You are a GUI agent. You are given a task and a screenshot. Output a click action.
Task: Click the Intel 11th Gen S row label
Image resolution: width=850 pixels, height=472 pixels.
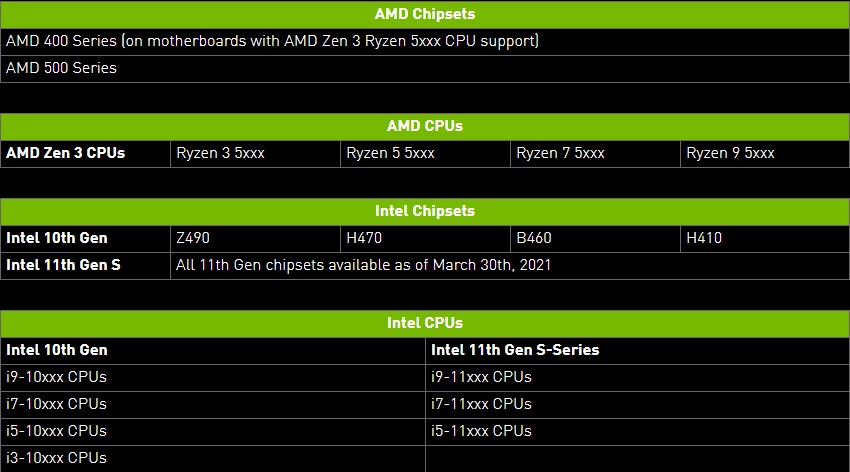[x=64, y=265]
